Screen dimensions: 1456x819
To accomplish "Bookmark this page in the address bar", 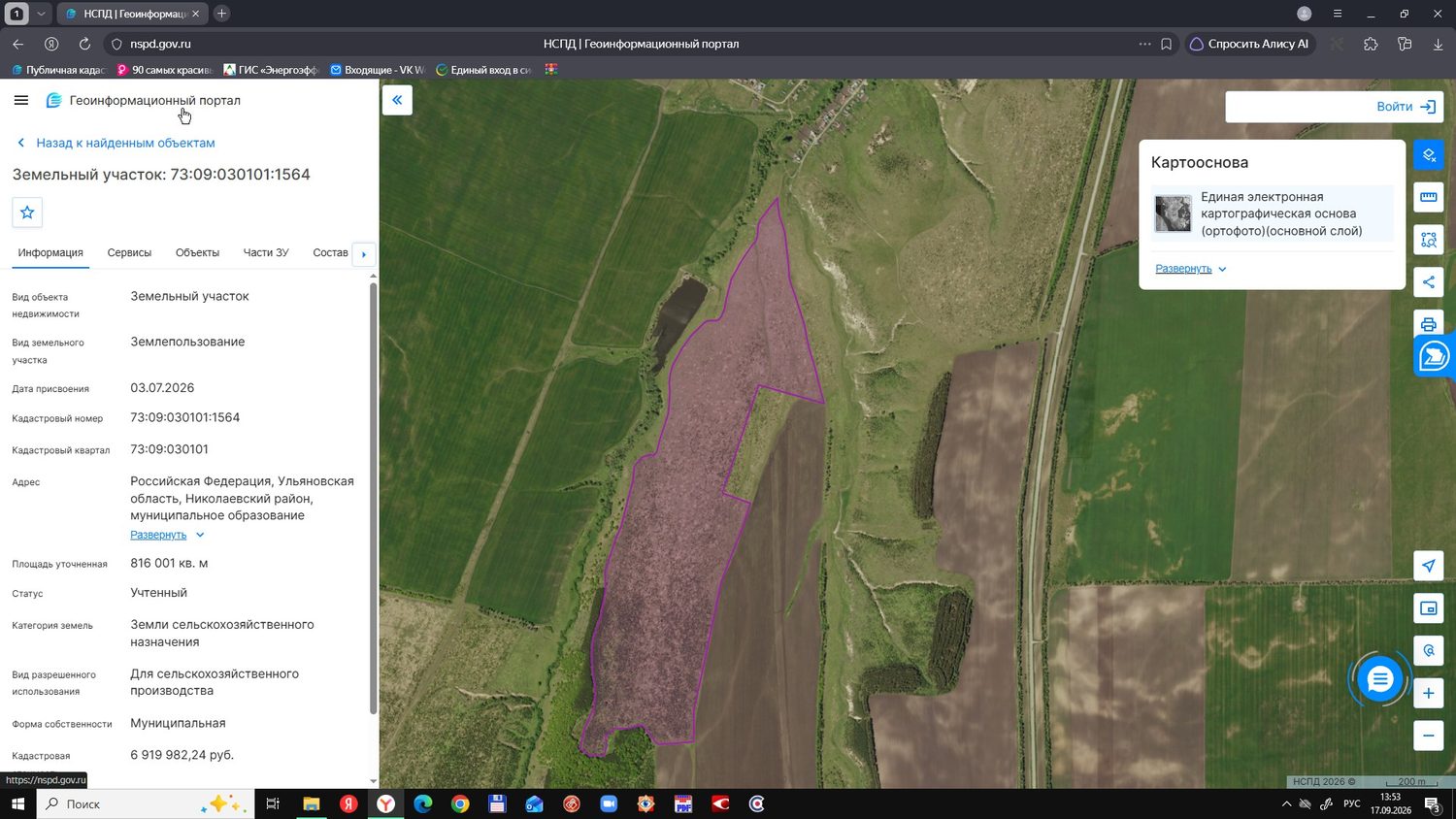I will 1167,44.
